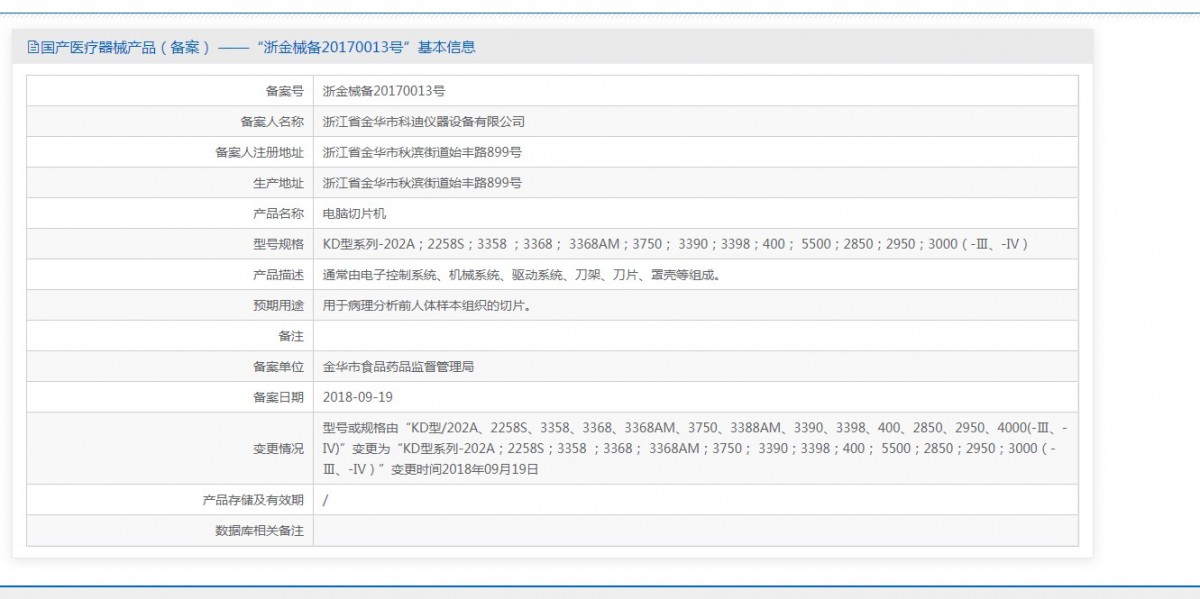
Task: Click the 备案人注册地址 address value
Action: coord(422,153)
